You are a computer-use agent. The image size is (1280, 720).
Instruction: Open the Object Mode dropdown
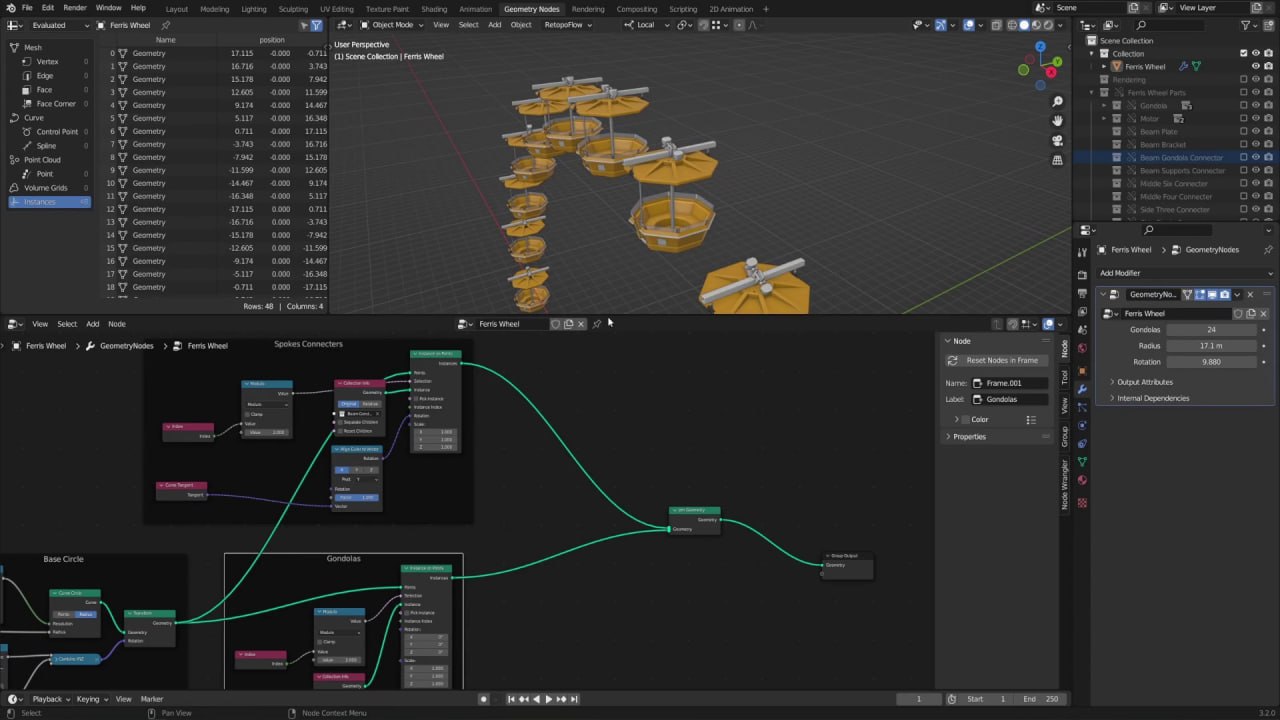(x=391, y=25)
